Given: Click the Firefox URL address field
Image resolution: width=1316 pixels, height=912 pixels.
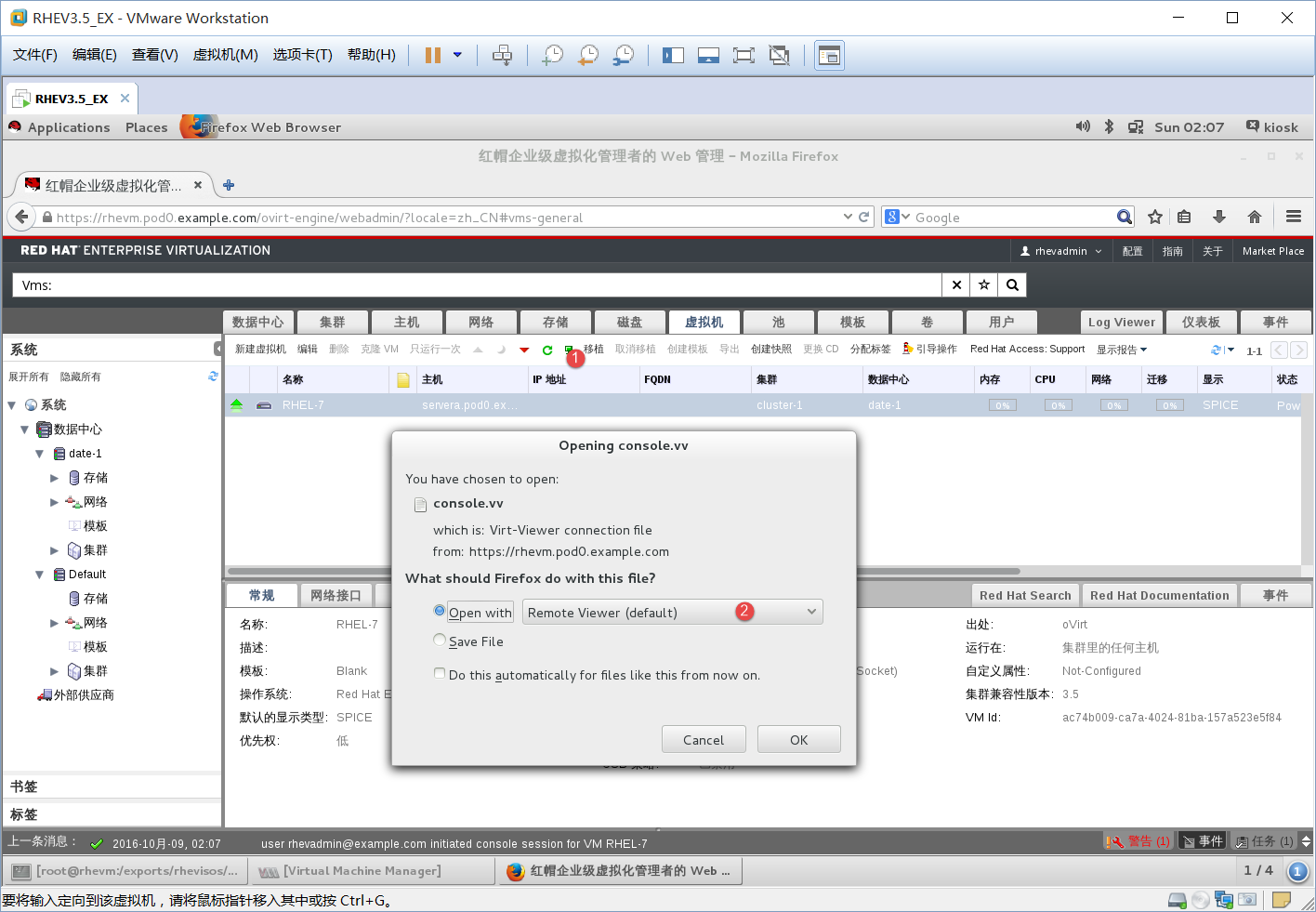Looking at the screenshot, I should tap(446, 218).
